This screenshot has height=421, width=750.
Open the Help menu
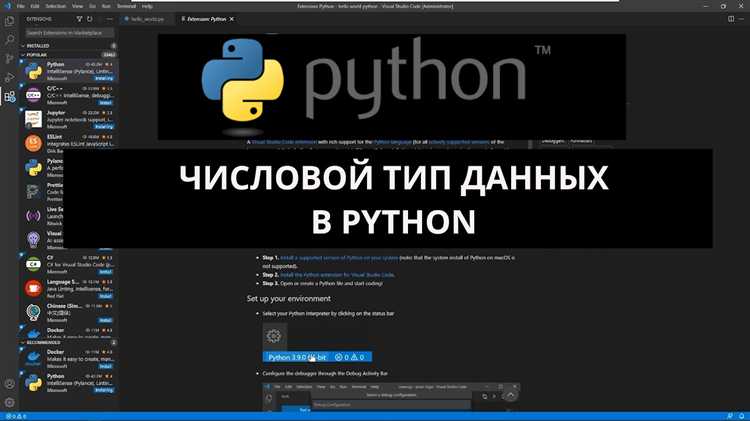tap(147, 7)
